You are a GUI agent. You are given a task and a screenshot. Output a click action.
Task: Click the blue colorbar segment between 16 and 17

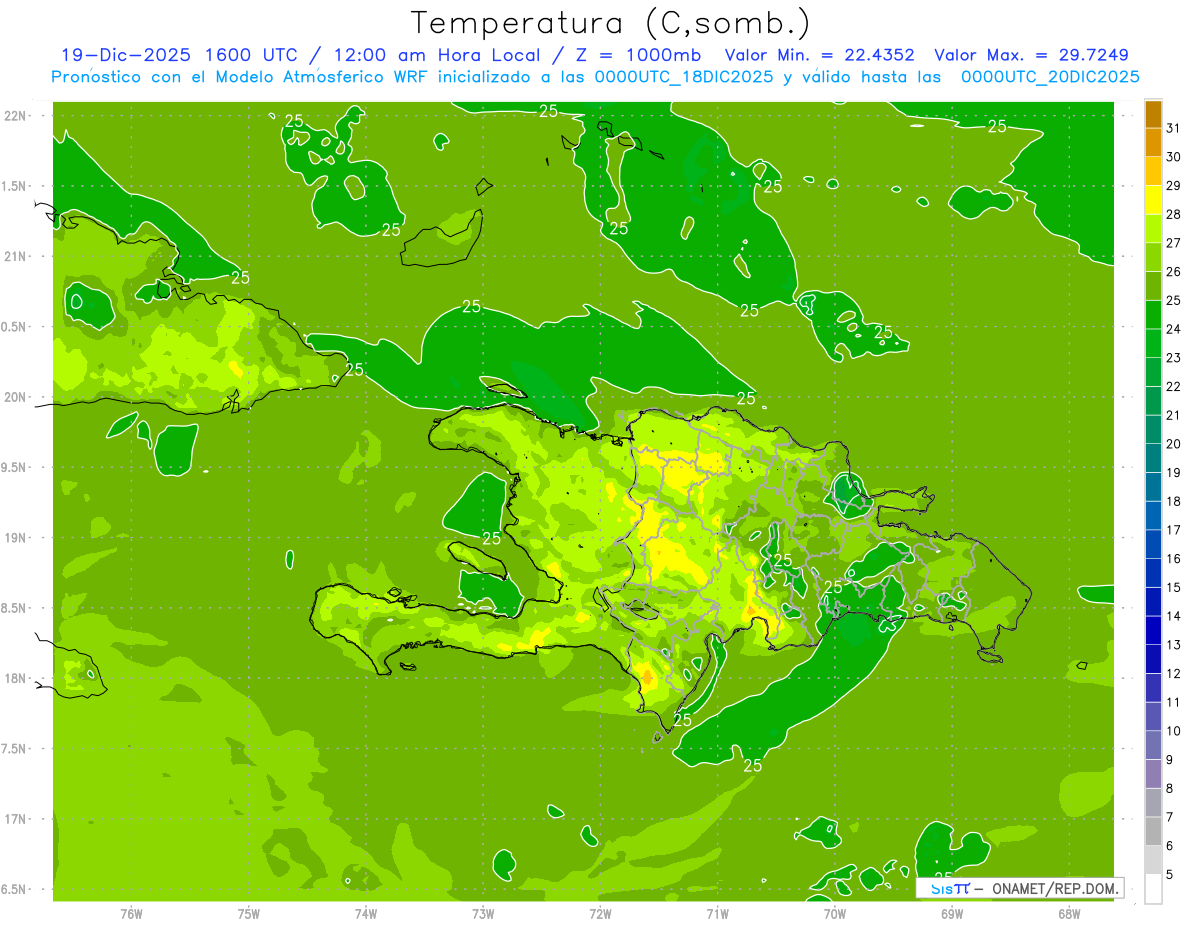click(1153, 544)
